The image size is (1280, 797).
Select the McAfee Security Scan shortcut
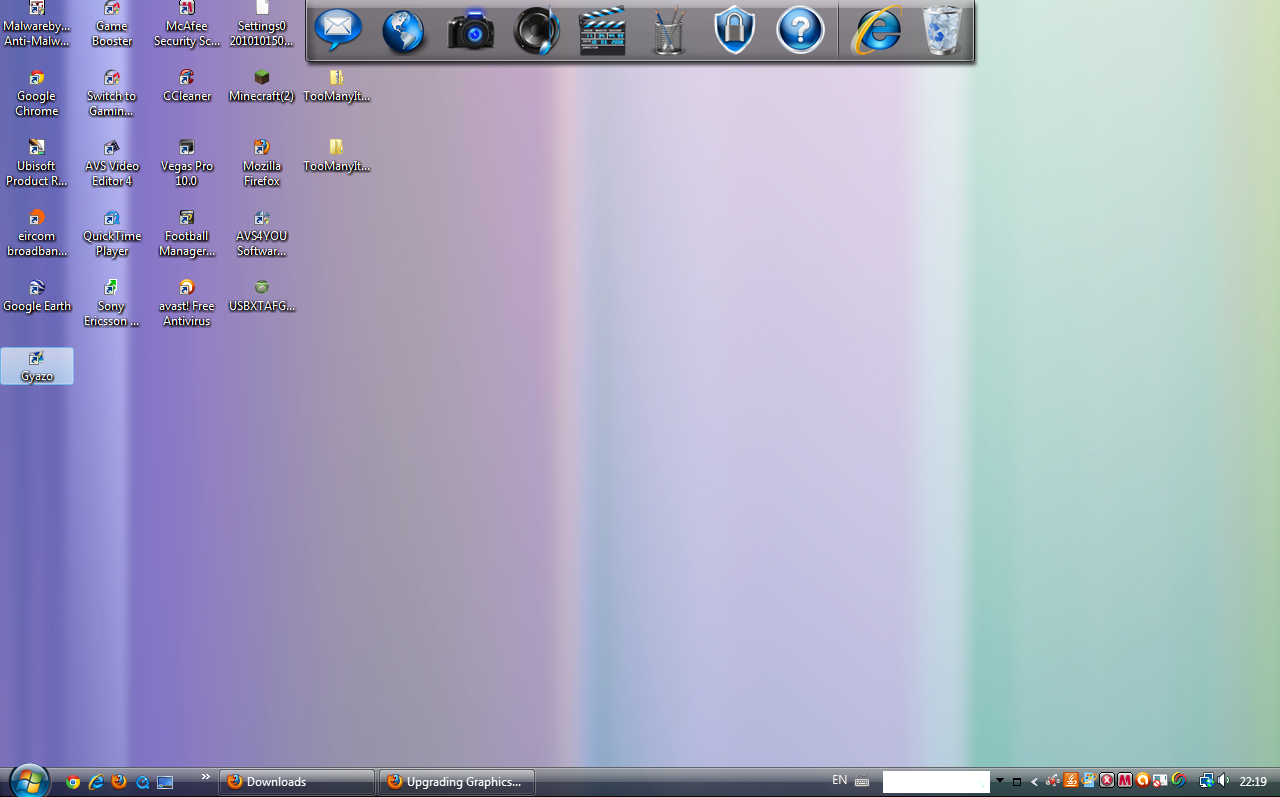pyautogui.click(x=187, y=25)
